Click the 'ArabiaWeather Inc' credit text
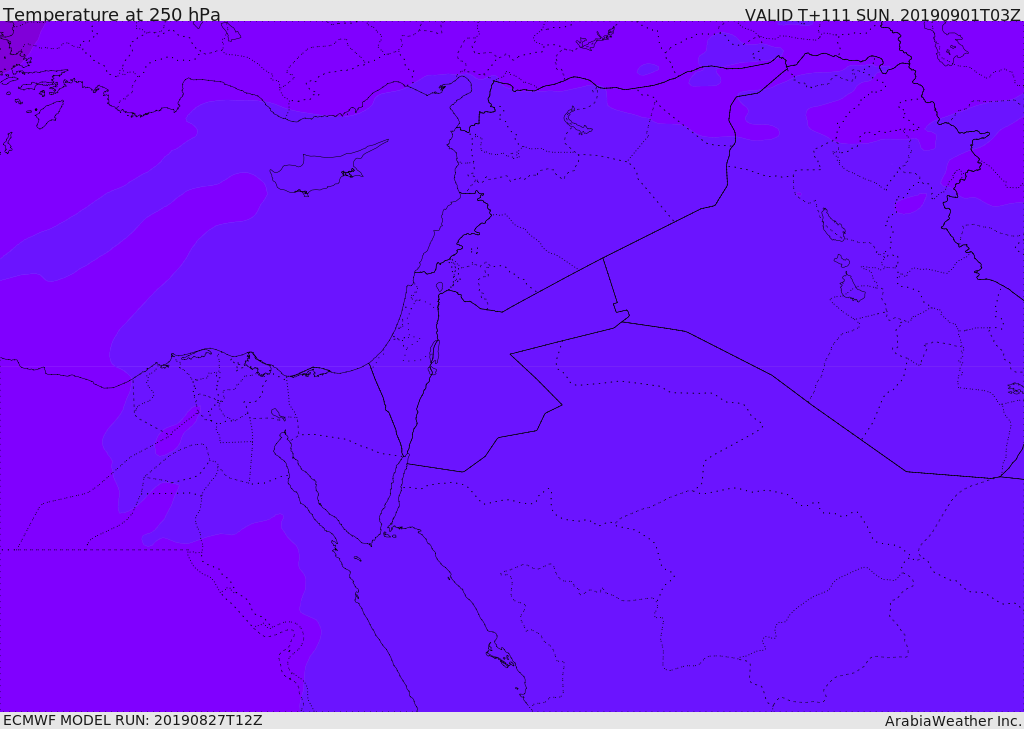The height and width of the screenshot is (729, 1024). 953,721
